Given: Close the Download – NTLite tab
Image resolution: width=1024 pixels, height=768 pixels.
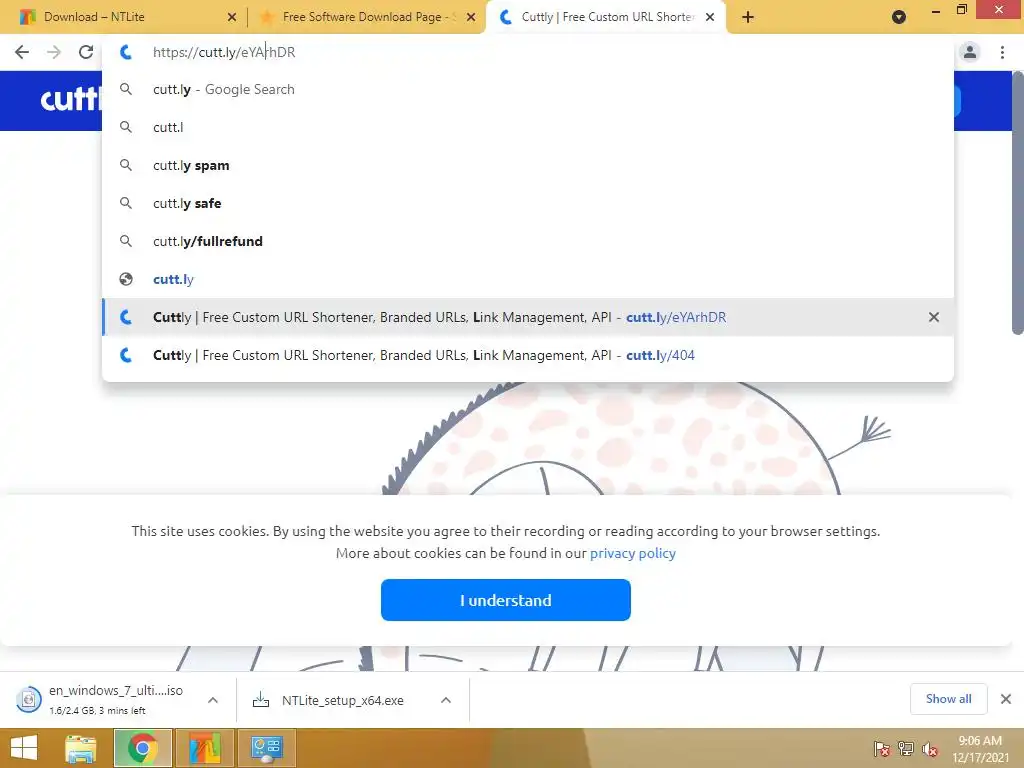Looking at the screenshot, I should click(x=231, y=17).
